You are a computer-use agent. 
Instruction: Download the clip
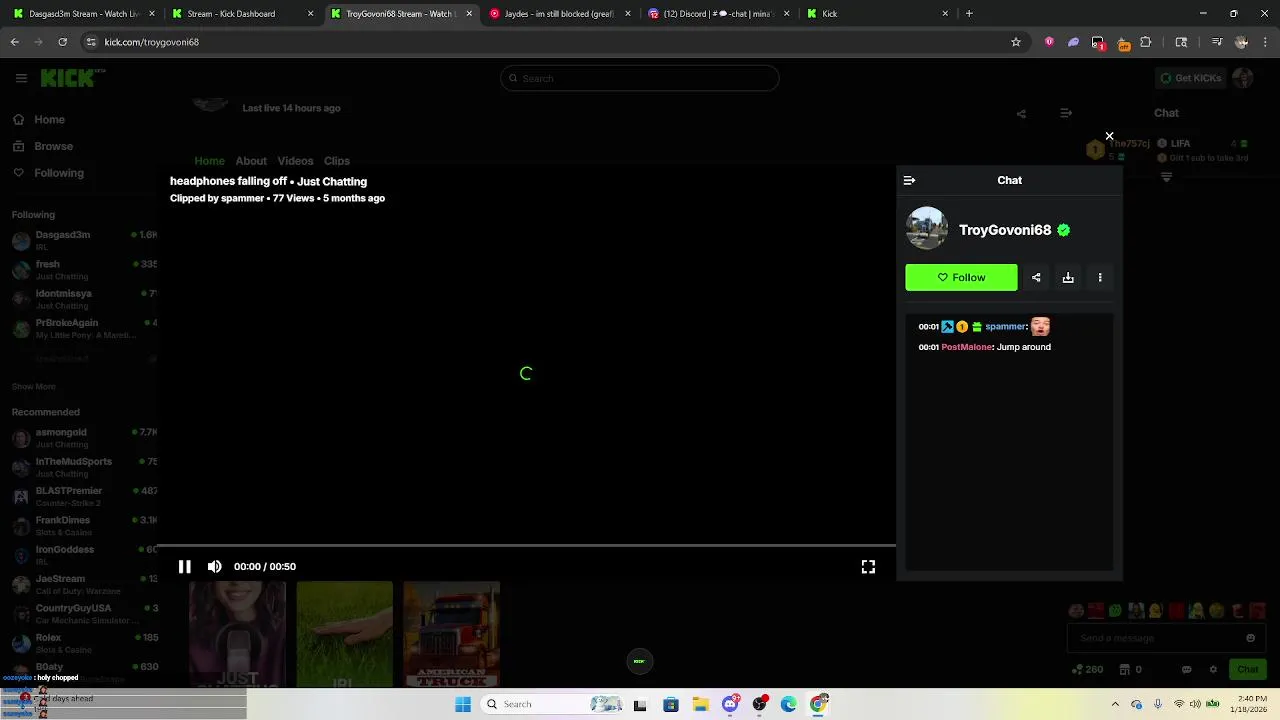(x=1068, y=277)
